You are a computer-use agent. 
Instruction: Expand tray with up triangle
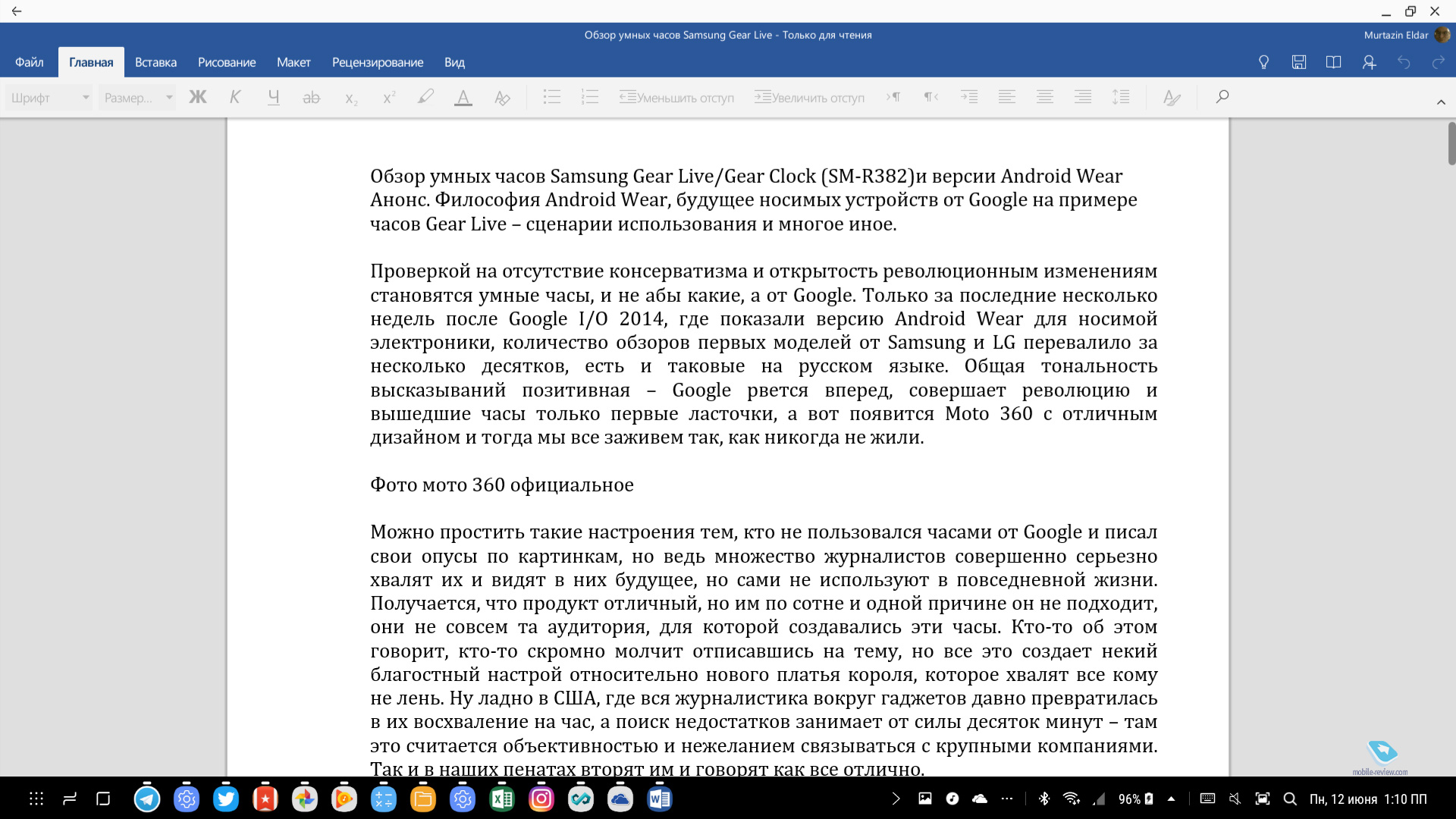pos(1171,799)
